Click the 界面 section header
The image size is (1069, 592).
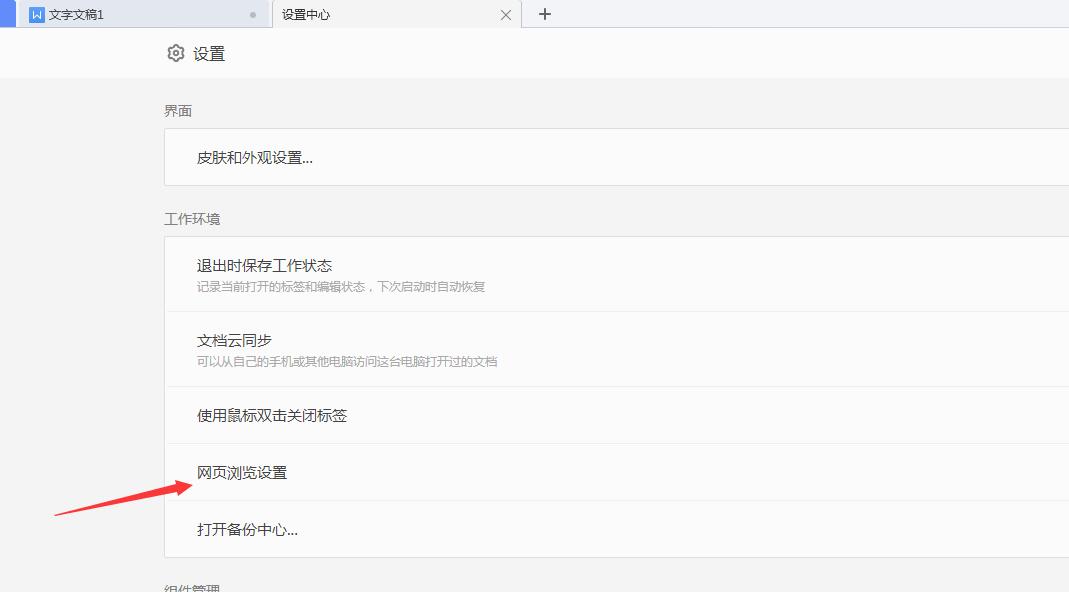178,111
